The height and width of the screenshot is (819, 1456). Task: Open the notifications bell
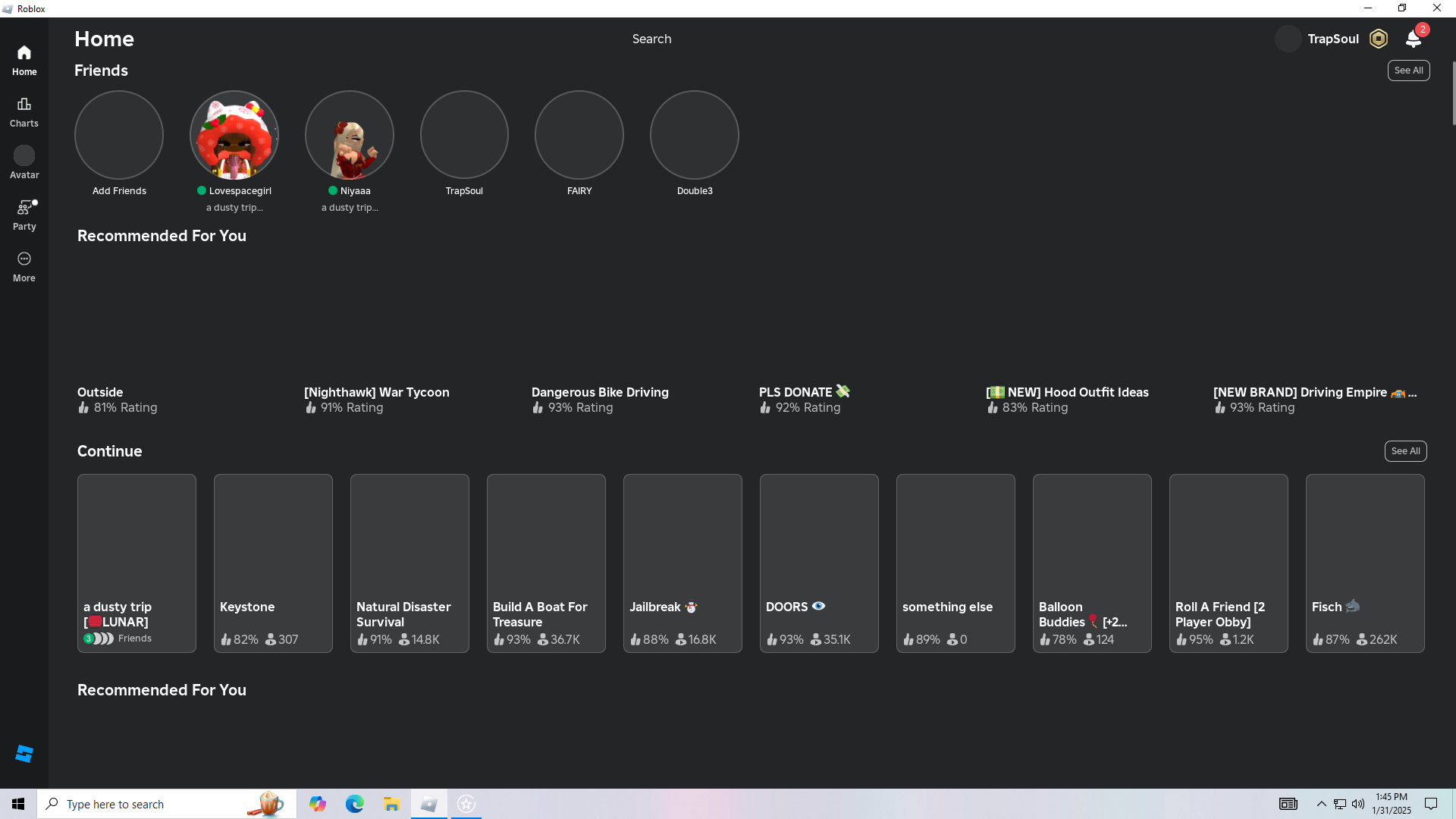tap(1414, 39)
